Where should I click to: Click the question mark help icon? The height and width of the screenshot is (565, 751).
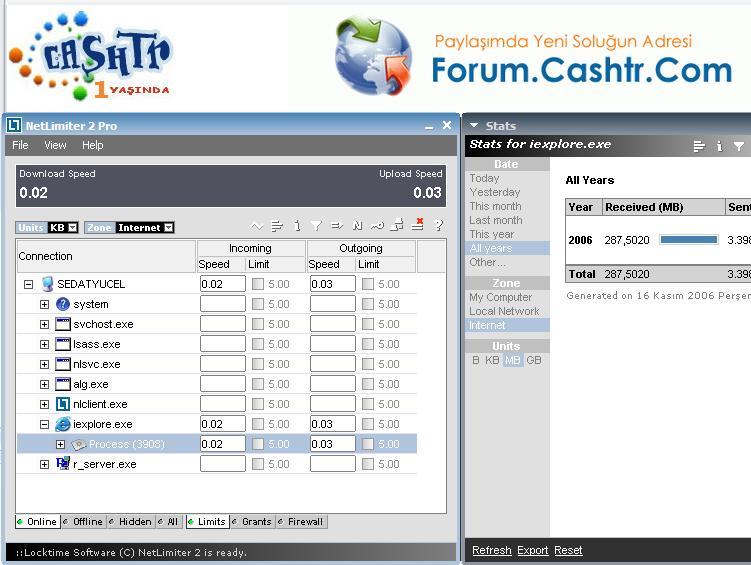tap(438, 226)
